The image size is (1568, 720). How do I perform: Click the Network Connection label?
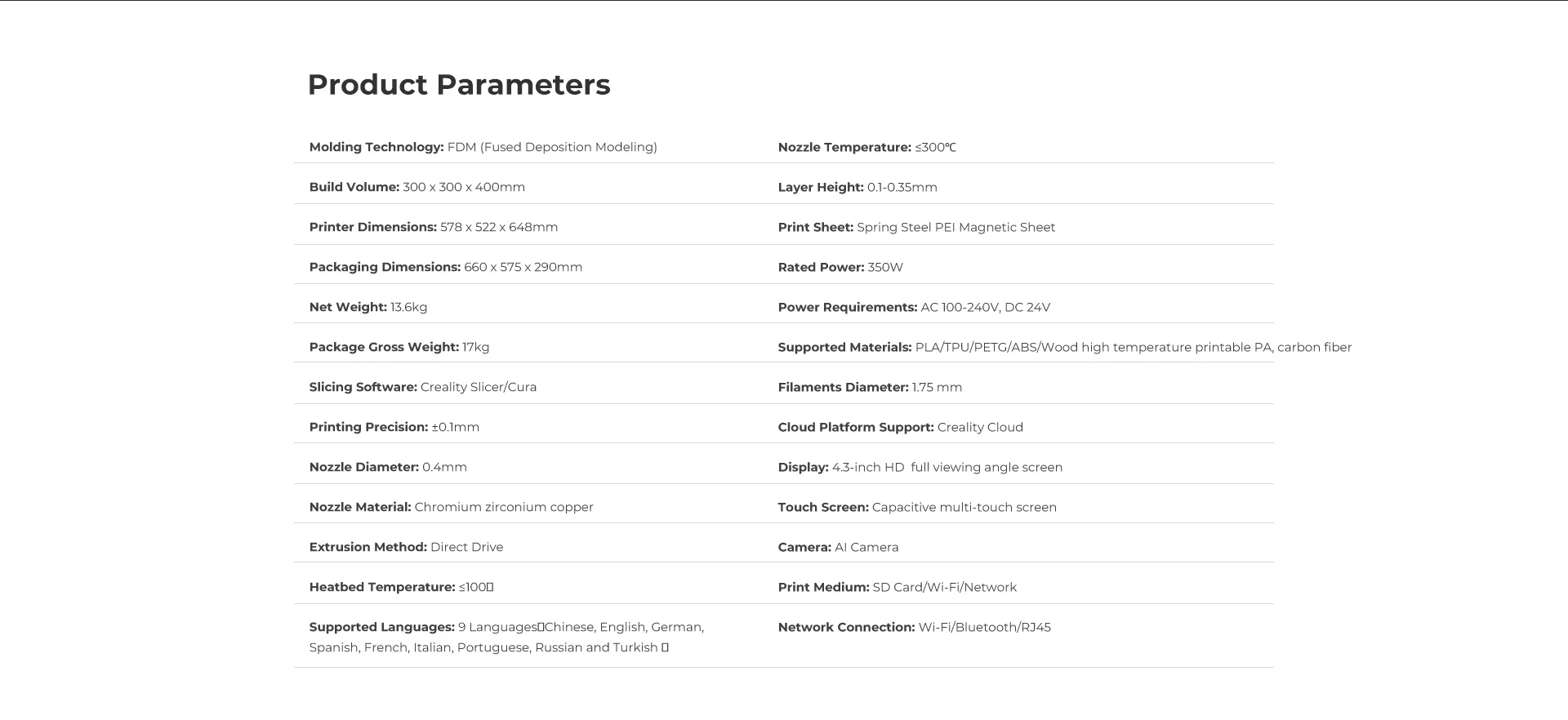[x=846, y=627]
